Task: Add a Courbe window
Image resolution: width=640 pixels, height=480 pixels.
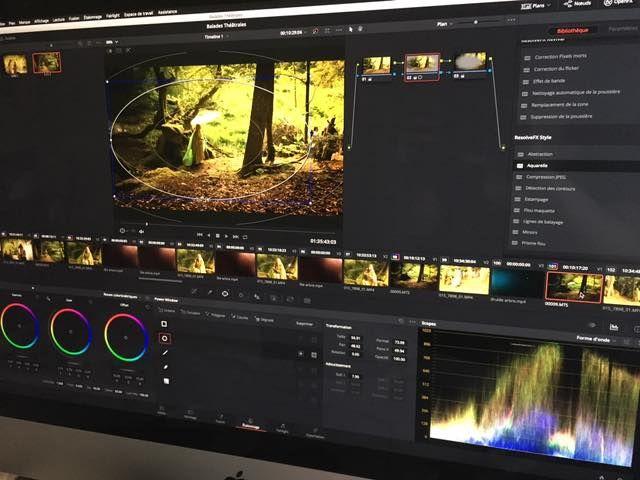Action: tap(240, 317)
